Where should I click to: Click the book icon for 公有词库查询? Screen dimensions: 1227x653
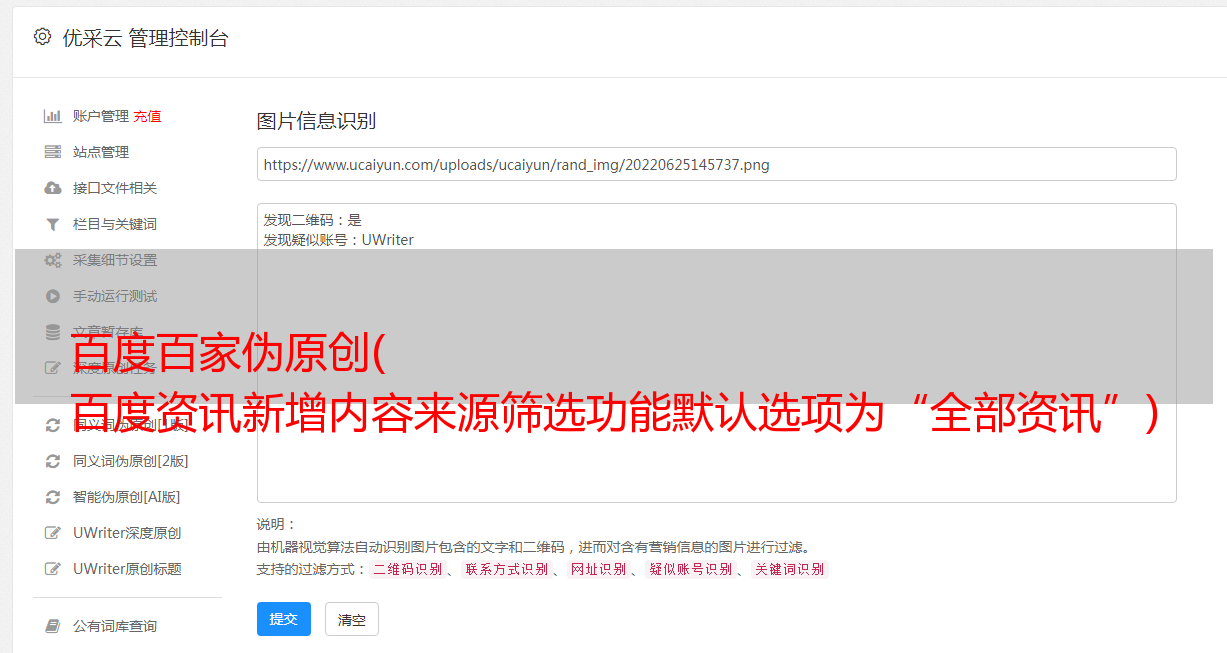coord(53,626)
